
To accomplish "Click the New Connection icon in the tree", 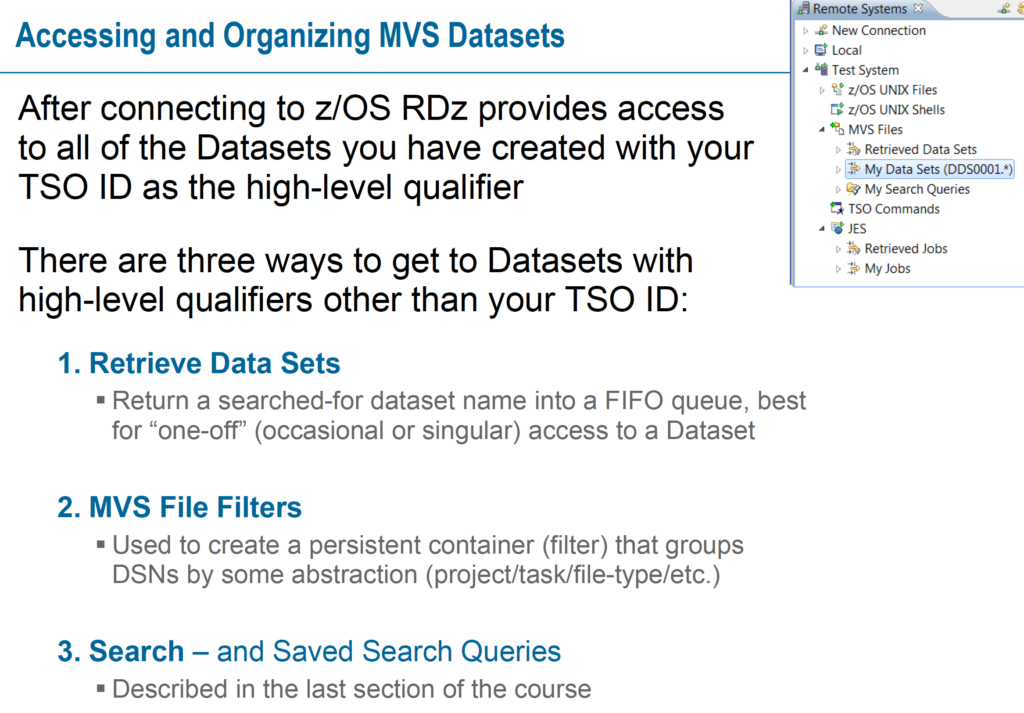I will pyautogui.click(x=822, y=31).
